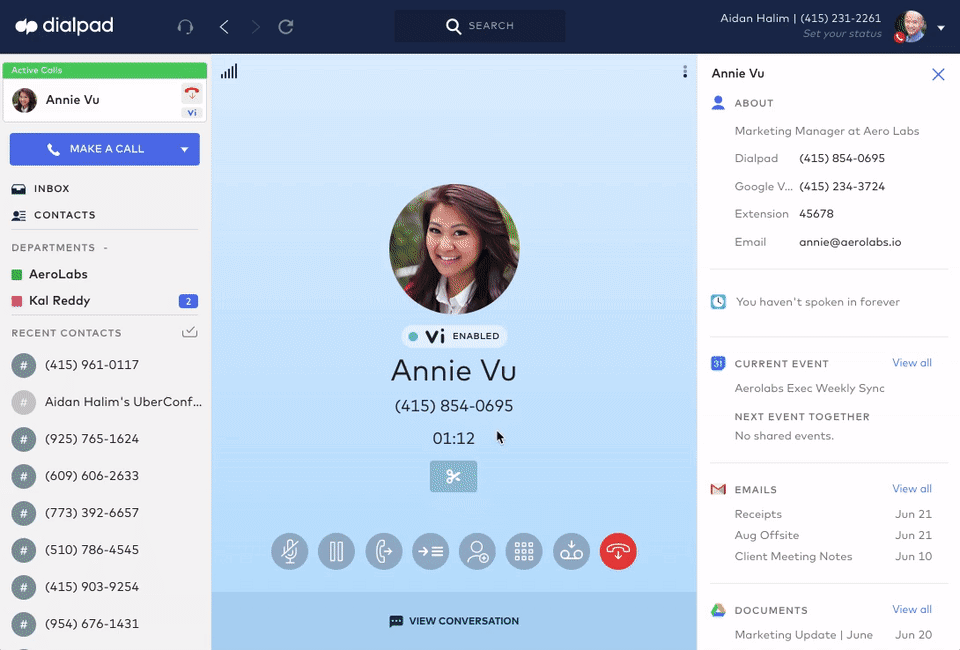Select recent contact (415) 903-9254

pyautogui.click(x=105, y=586)
